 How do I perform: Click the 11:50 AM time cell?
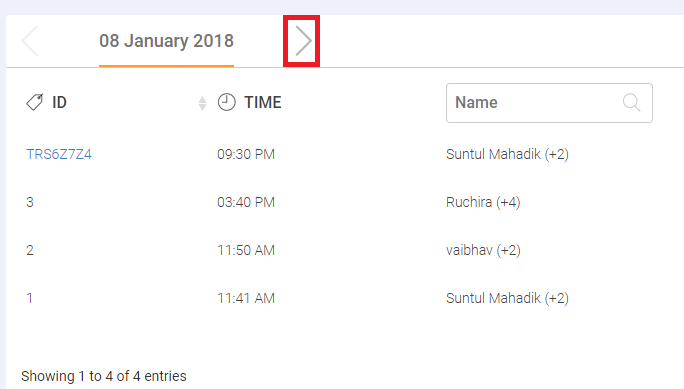[x=246, y=250]
